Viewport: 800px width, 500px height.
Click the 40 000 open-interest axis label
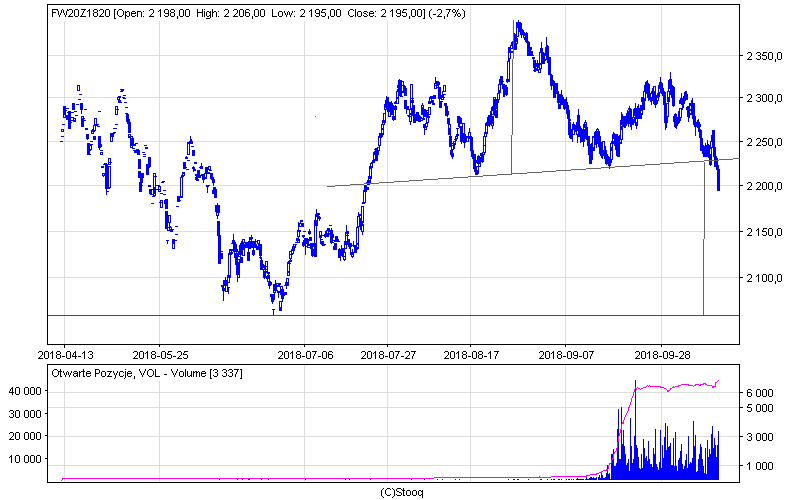click(x=25, y=391)
